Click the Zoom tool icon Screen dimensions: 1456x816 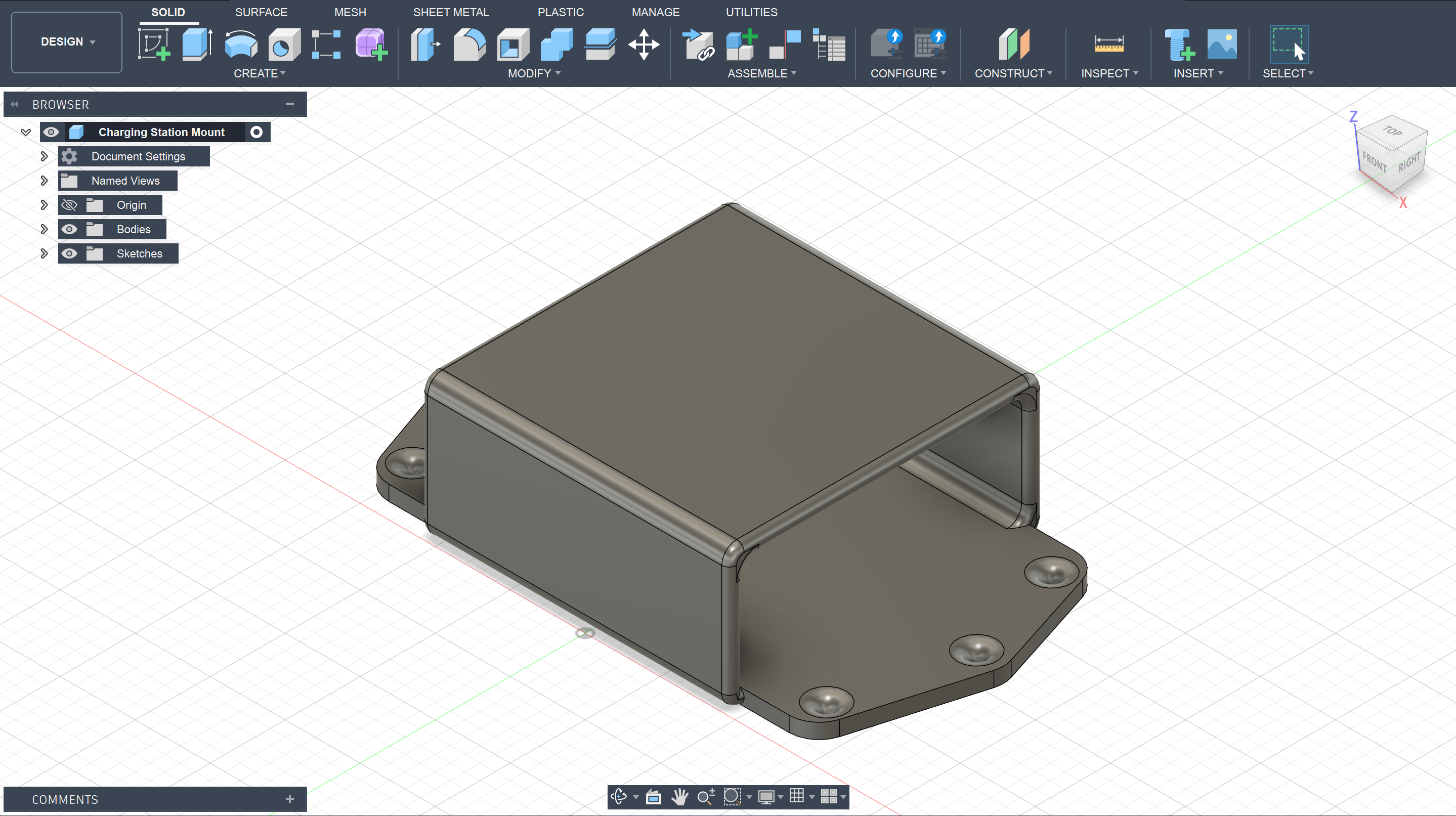pyautogui.click(x=706, y=796)
